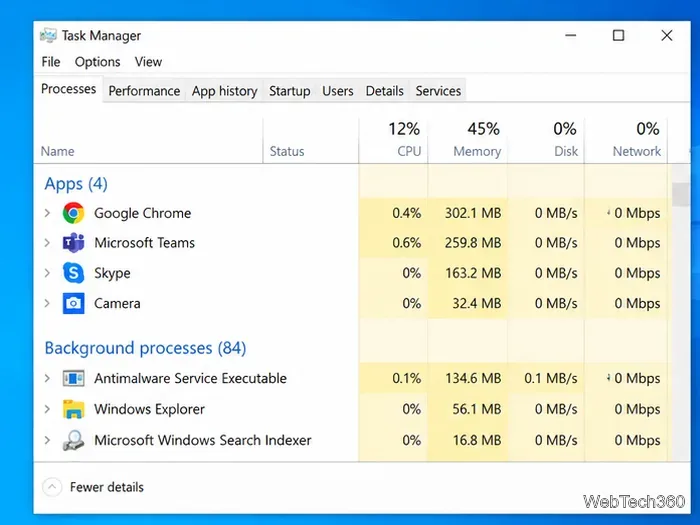Viewport: 700px width, 525px height.
Task: Open the View menu
Action: coord(148,62)
